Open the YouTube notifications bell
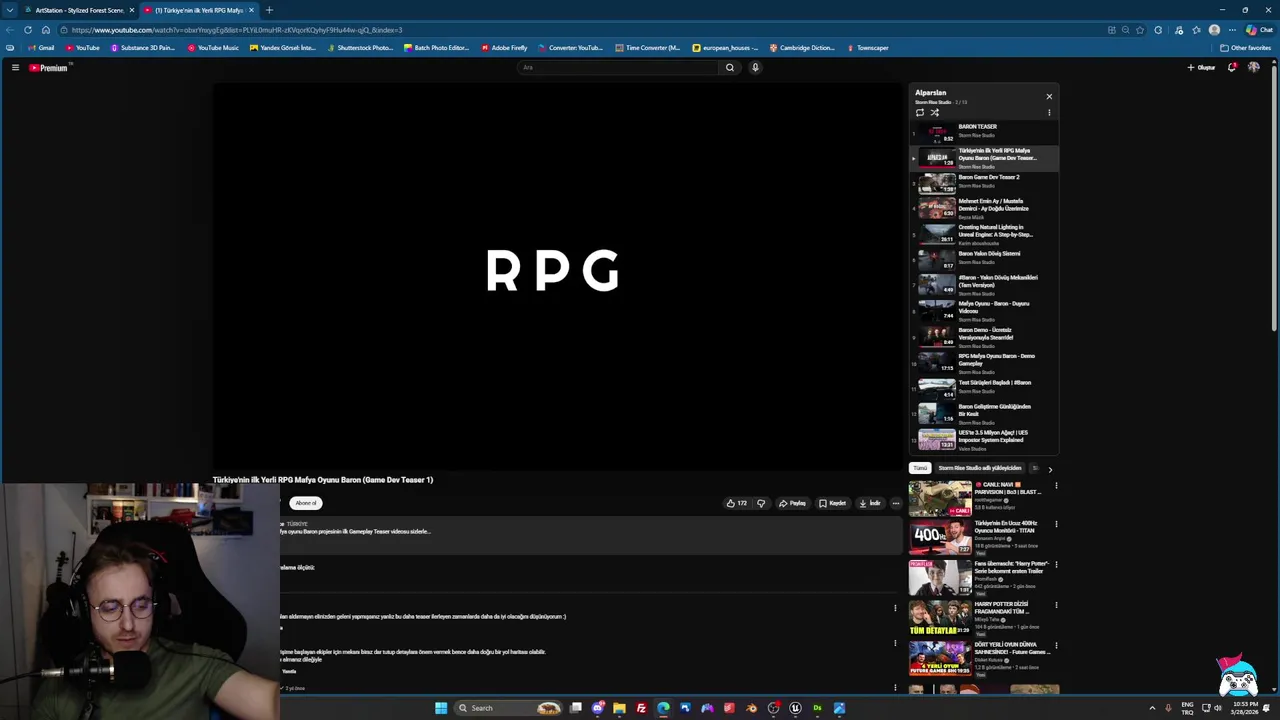The width and height of the screenshot is (1280, 720). click(x=1232, y=67)
